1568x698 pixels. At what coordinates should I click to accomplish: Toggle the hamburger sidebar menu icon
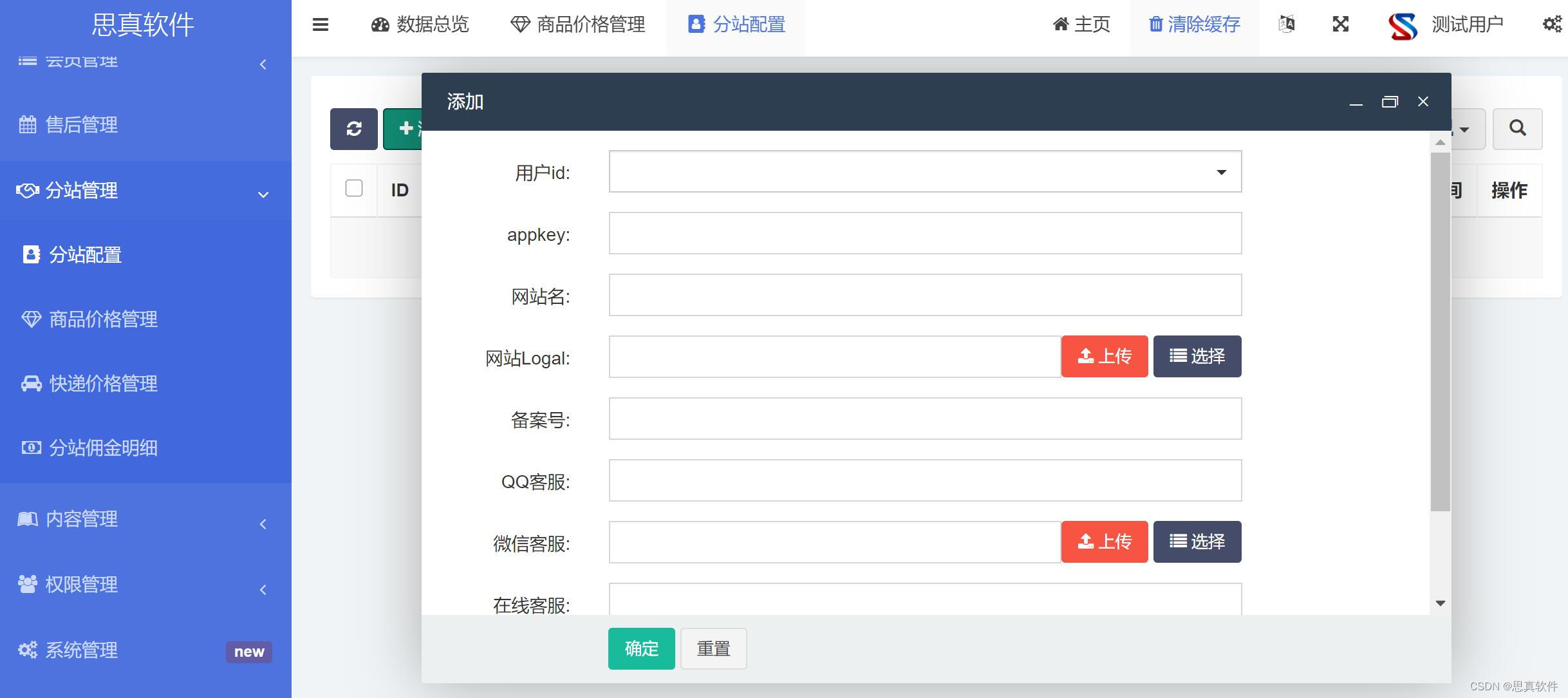pos(321,24)
